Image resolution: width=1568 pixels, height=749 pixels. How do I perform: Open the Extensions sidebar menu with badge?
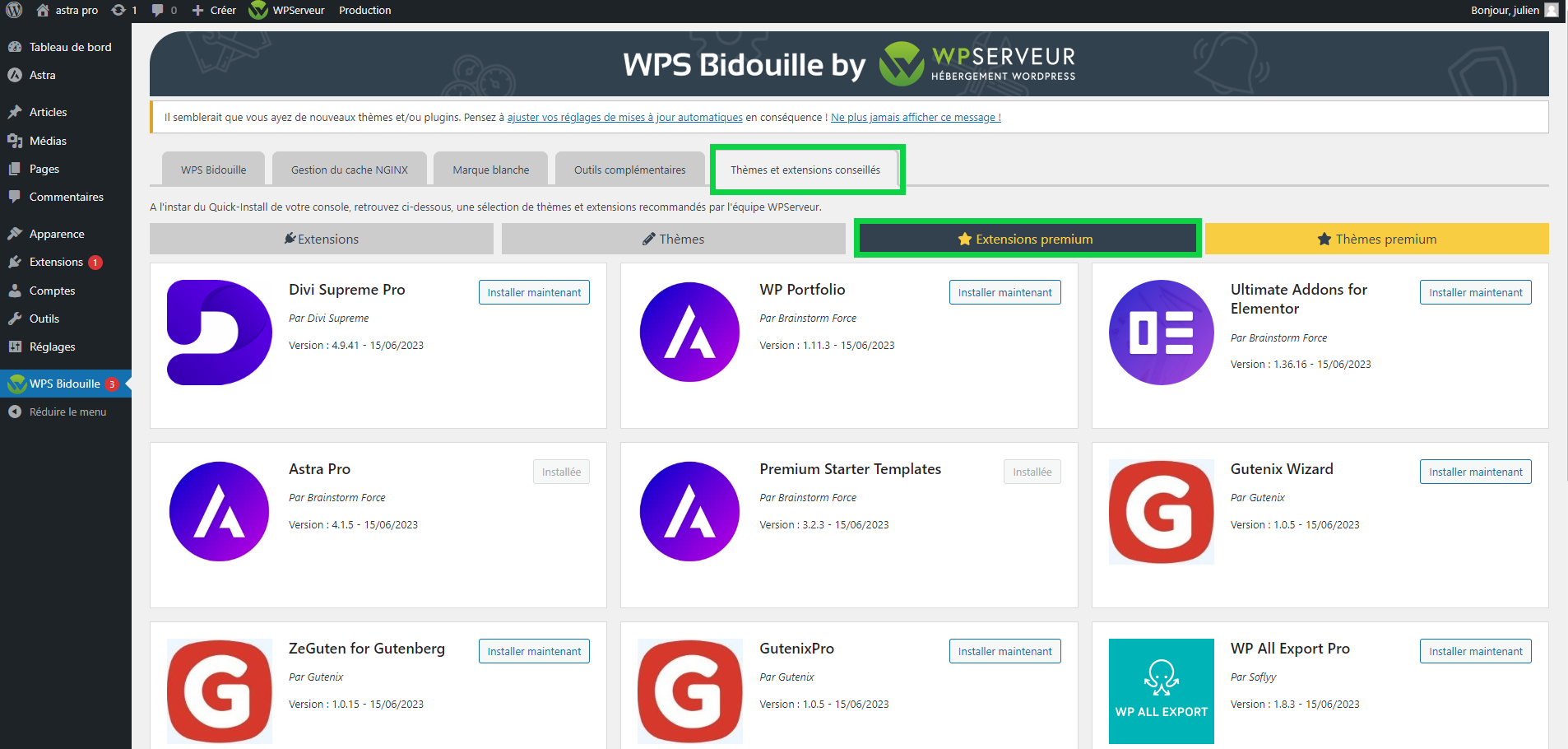pos(66,262)
